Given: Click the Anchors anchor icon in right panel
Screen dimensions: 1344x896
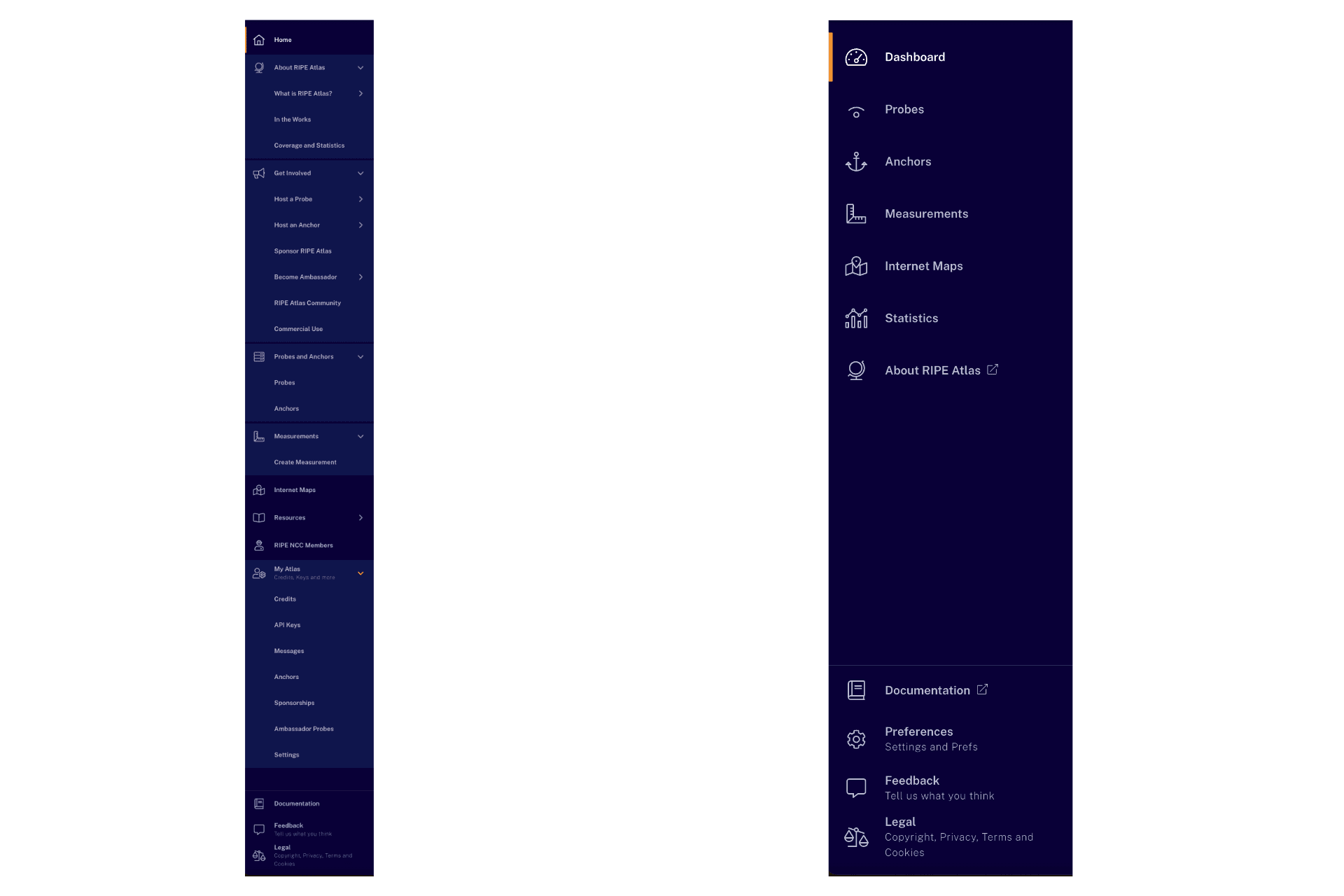Looking at the screenshot, I should 855,161.
